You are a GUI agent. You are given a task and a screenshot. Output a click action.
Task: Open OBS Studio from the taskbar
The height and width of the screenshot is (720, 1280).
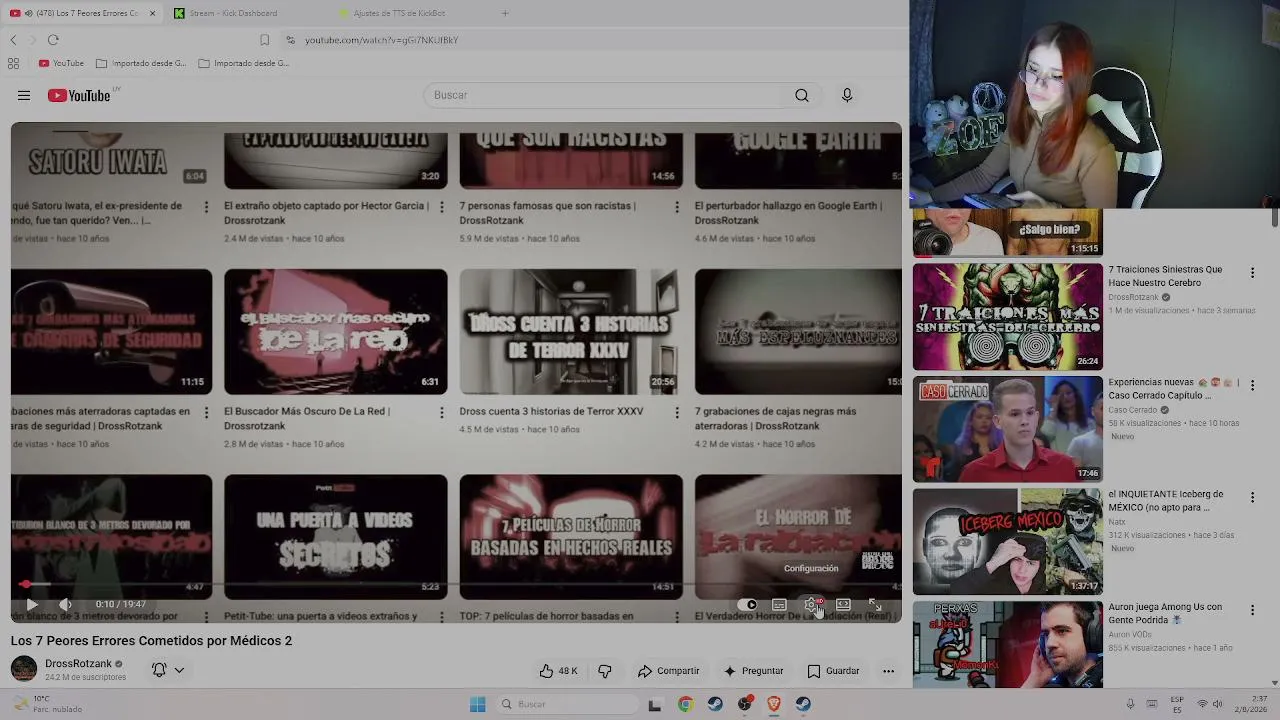[x=745, y=704]
